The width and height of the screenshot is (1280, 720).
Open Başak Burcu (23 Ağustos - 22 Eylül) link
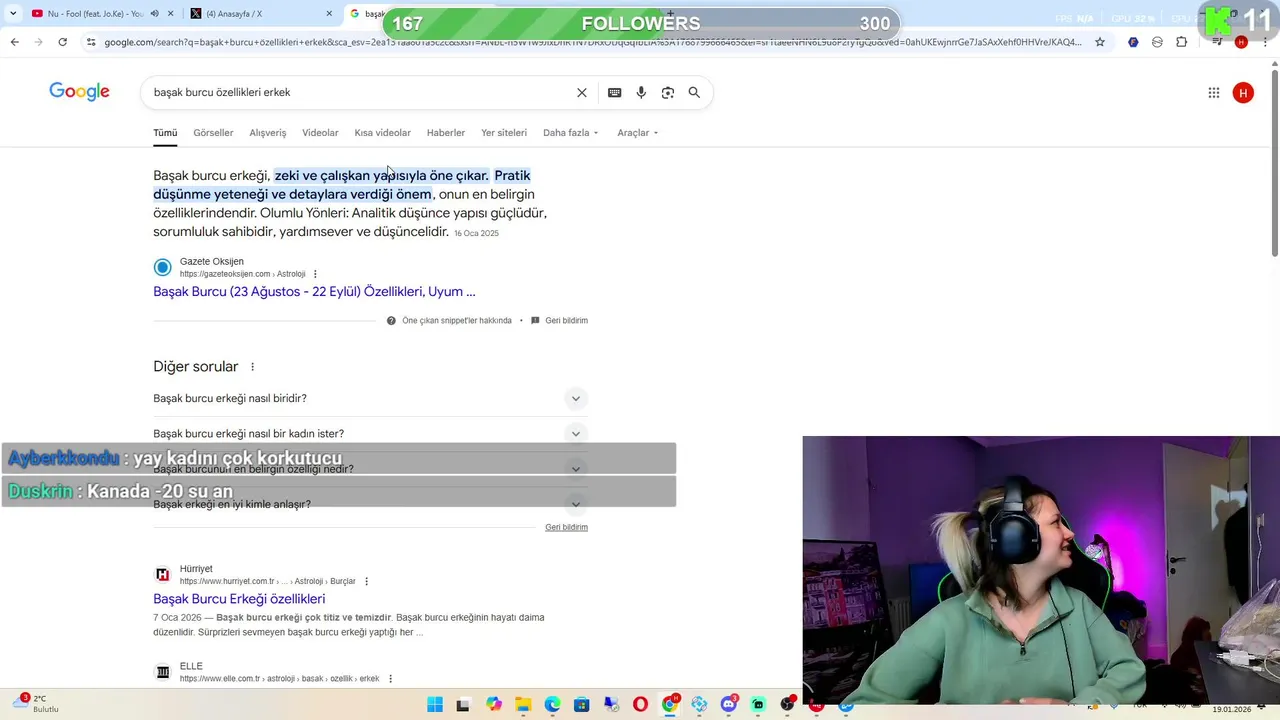pyautogui.click(x=314, y=292)
